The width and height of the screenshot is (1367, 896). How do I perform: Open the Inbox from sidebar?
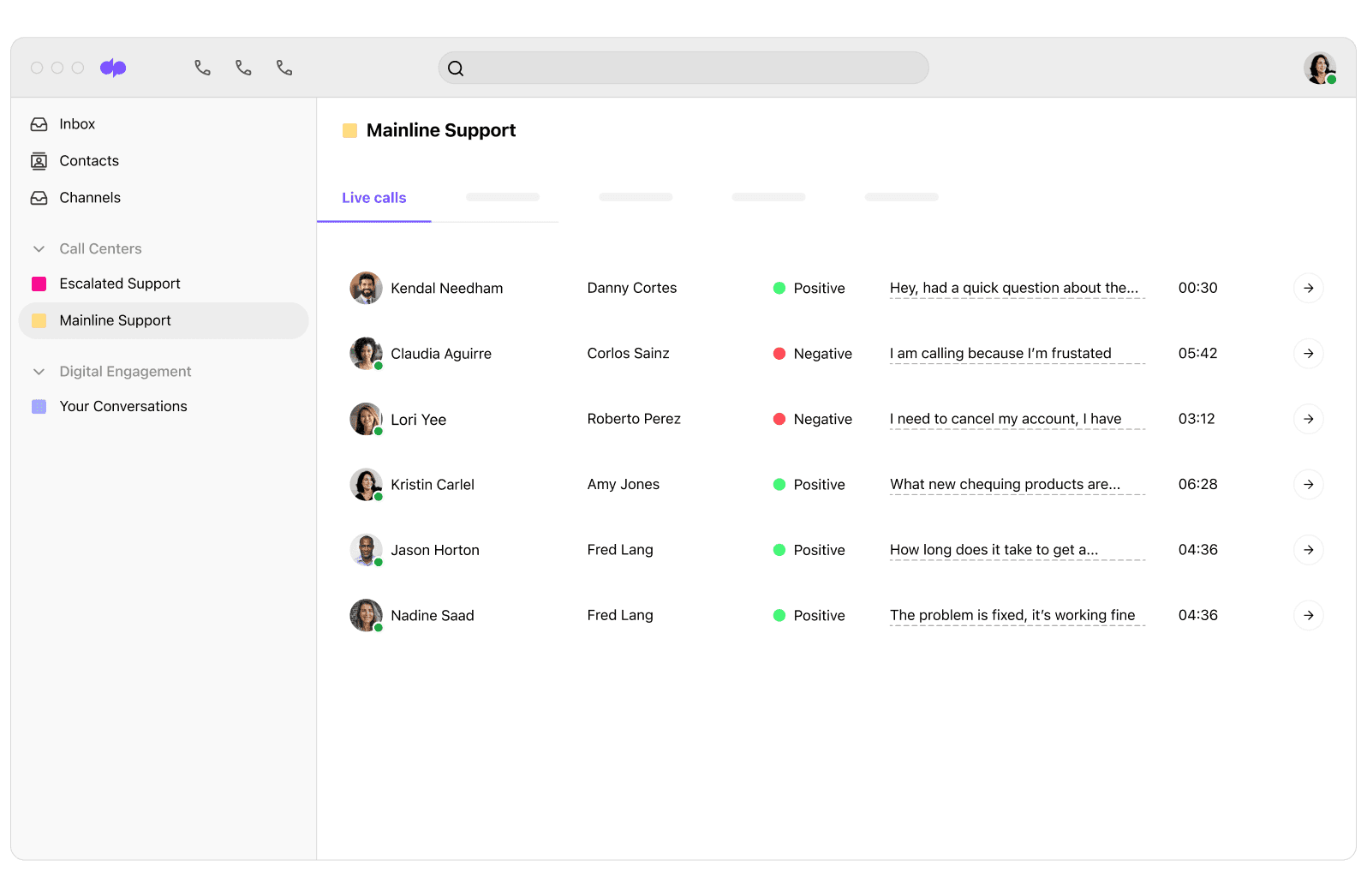[76, 124]
